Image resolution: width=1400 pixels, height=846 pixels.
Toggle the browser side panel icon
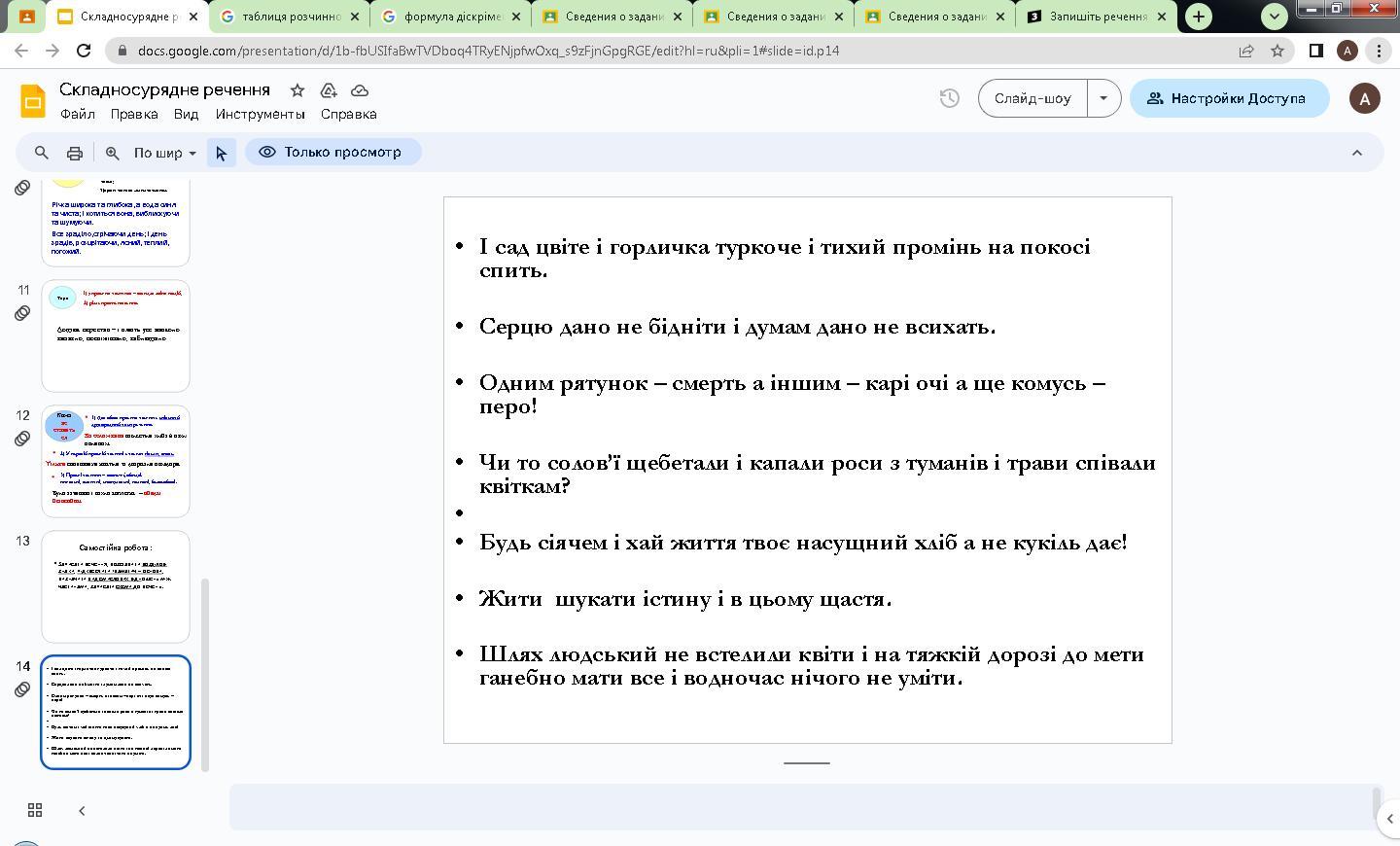tap(1315, 51)
